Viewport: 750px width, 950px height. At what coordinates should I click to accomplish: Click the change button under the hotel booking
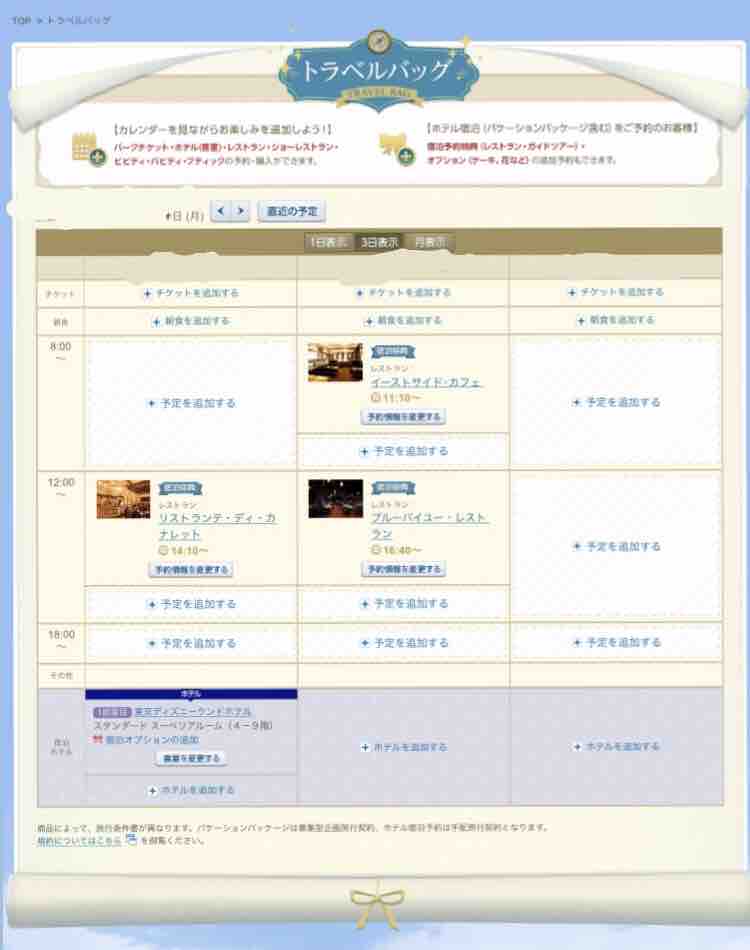(x=191, y=759)
